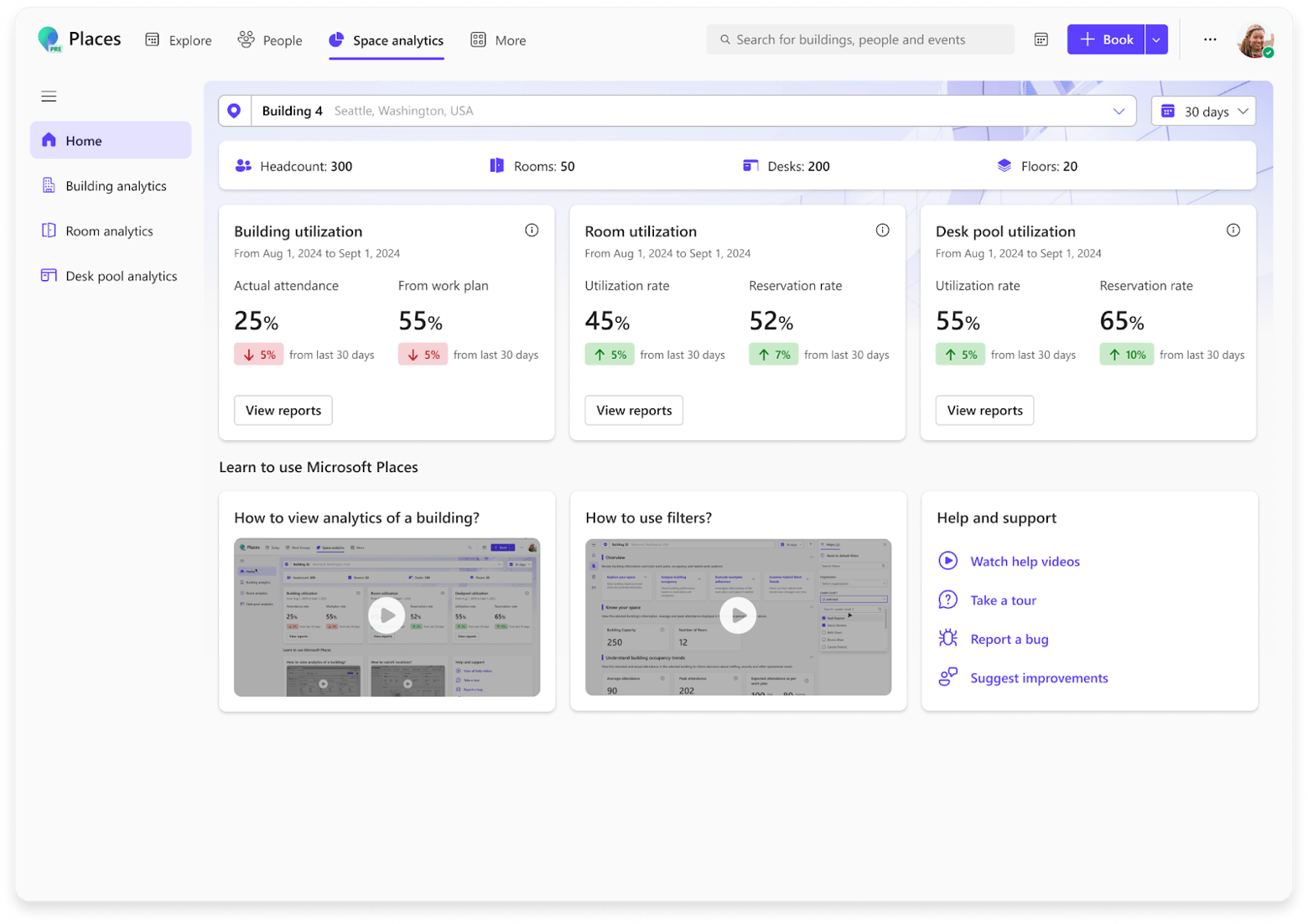Open the Take a tour link
The height and width of the screenshot is (924, 1308).
tap(1003, 600)
